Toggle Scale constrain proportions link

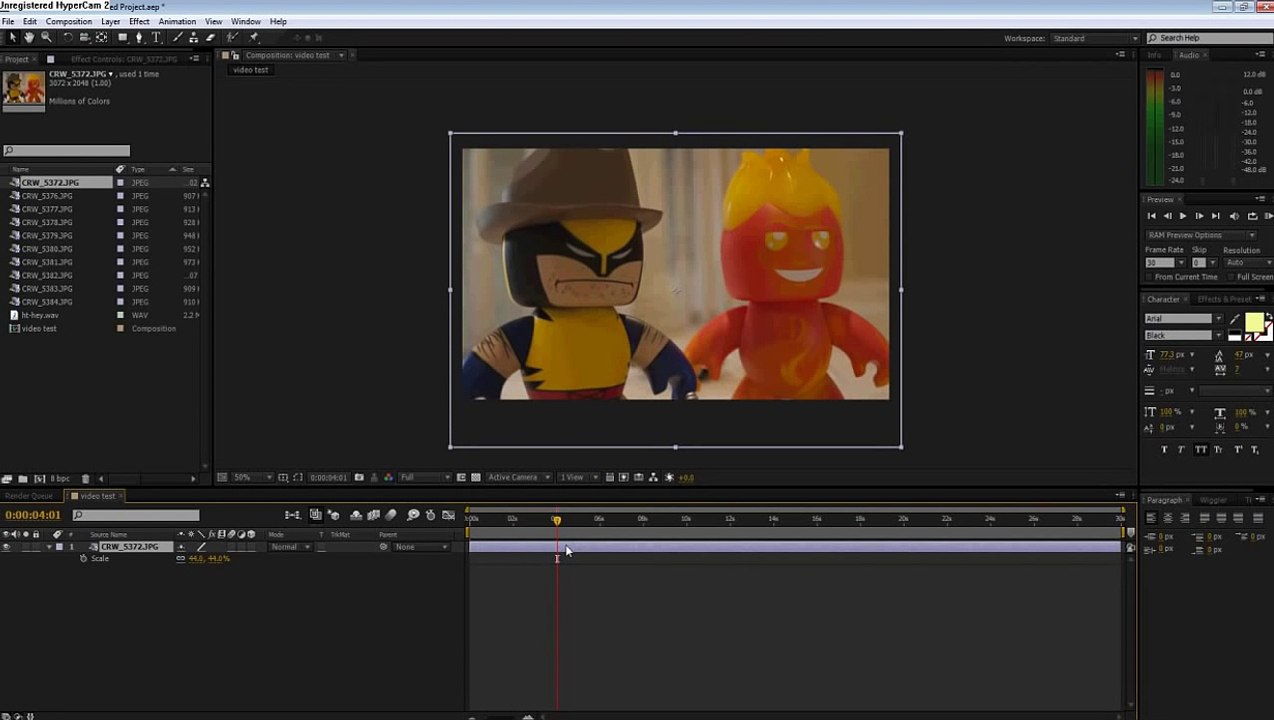coord(180,558)
